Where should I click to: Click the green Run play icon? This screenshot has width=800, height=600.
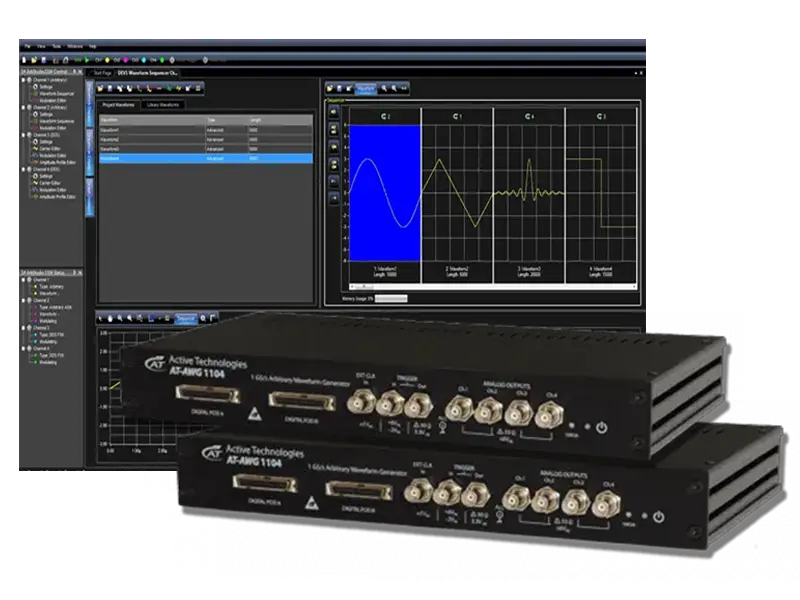pos(87,60)
